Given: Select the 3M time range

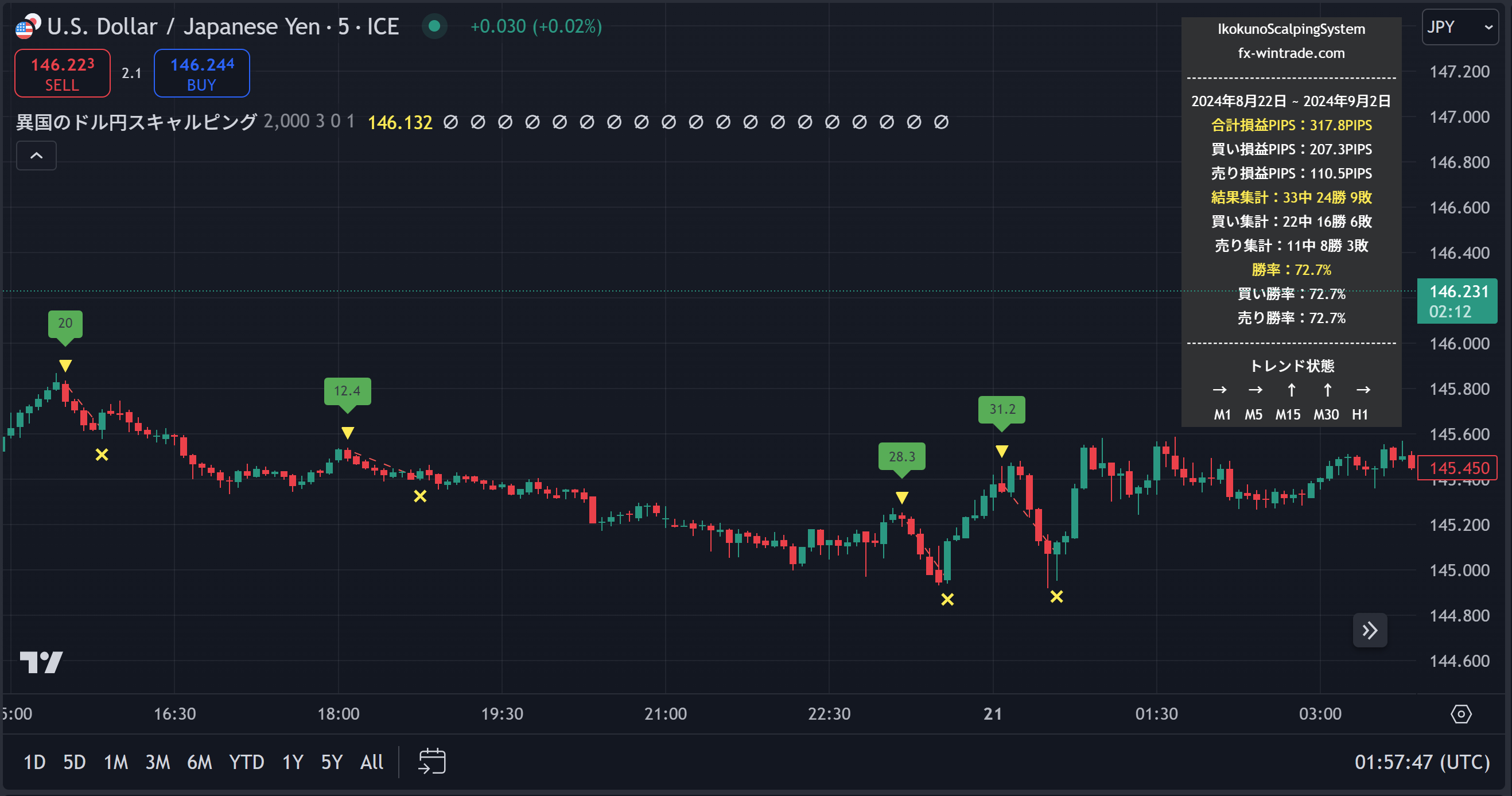Looking at the screenshot, I should coord(157,762).
